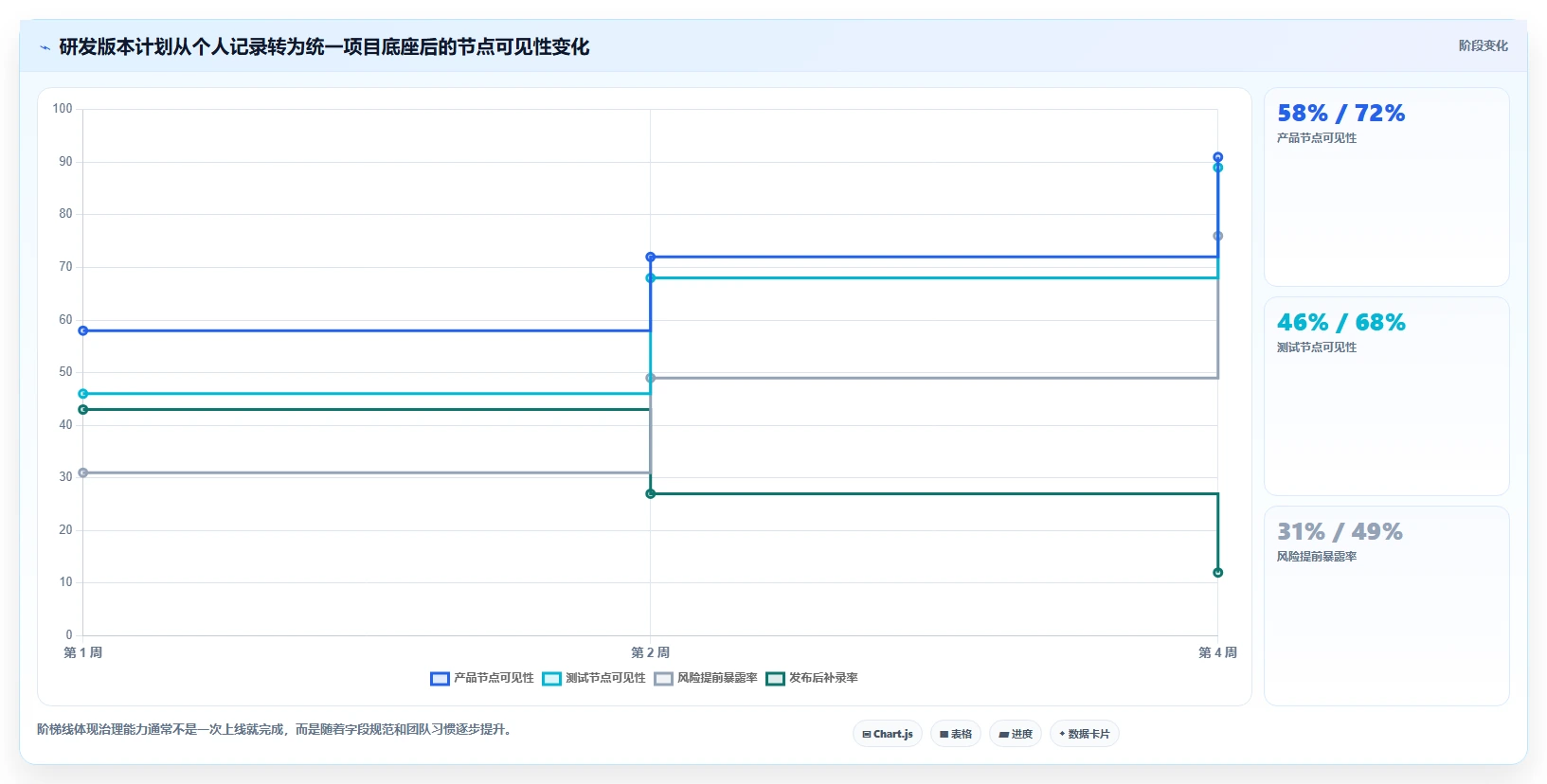
Task: Click the 风险提前暴露率 data point at 第 1 周
Action: [83, 472]
